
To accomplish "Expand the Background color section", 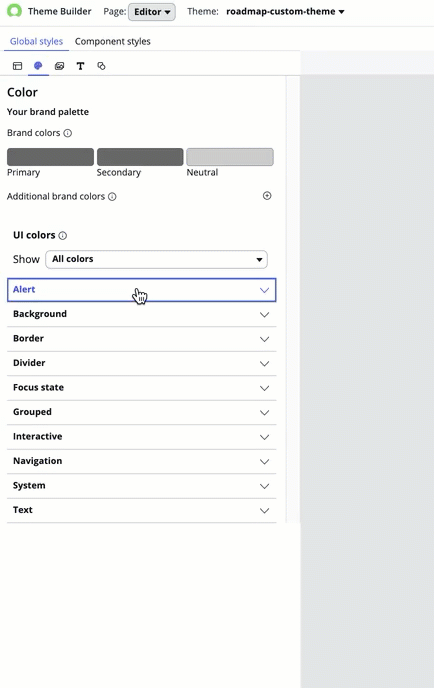I will point(141,314).
